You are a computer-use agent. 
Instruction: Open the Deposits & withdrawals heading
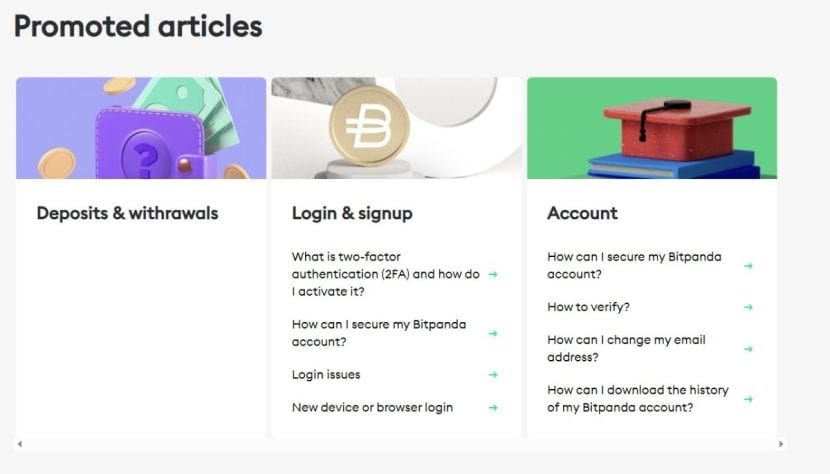click(x=127, y=213)
